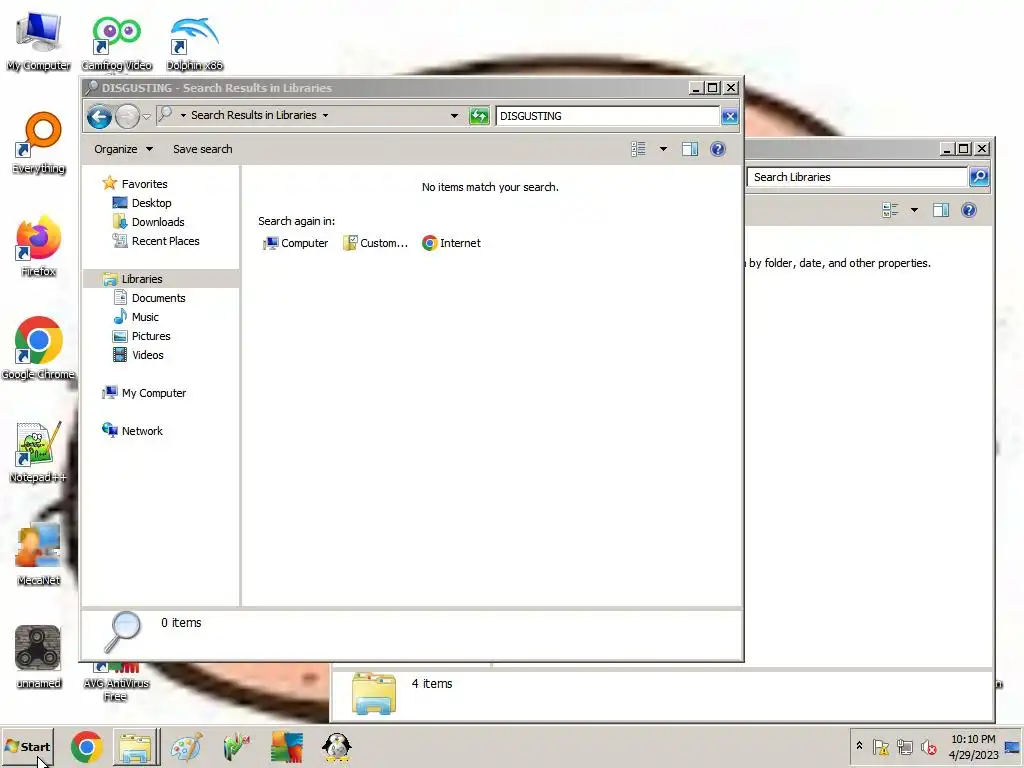Launch Google Chrome desktop shortcut
Image resolution: width=1024 pixels, height=768 pixels.
(39, 348)
